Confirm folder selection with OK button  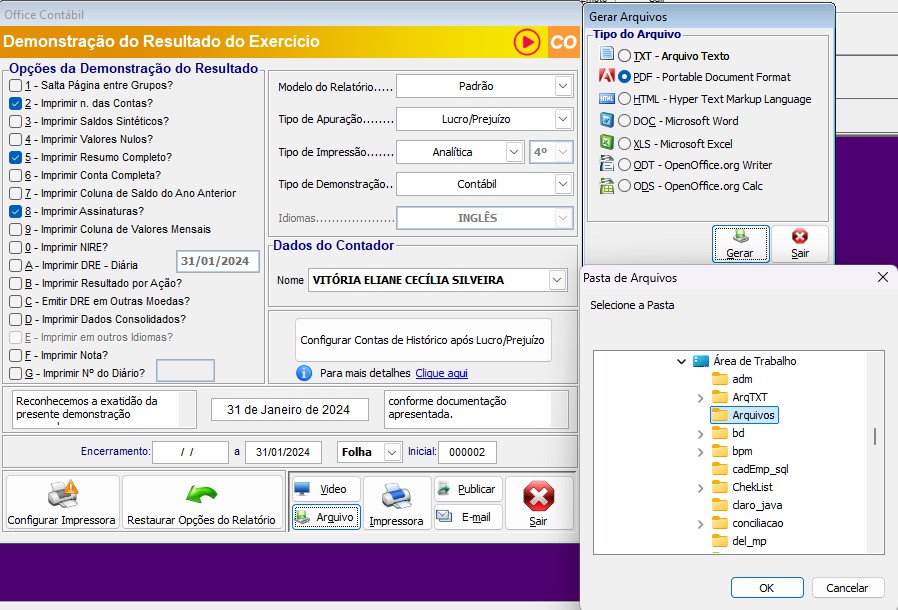(766, 588)
